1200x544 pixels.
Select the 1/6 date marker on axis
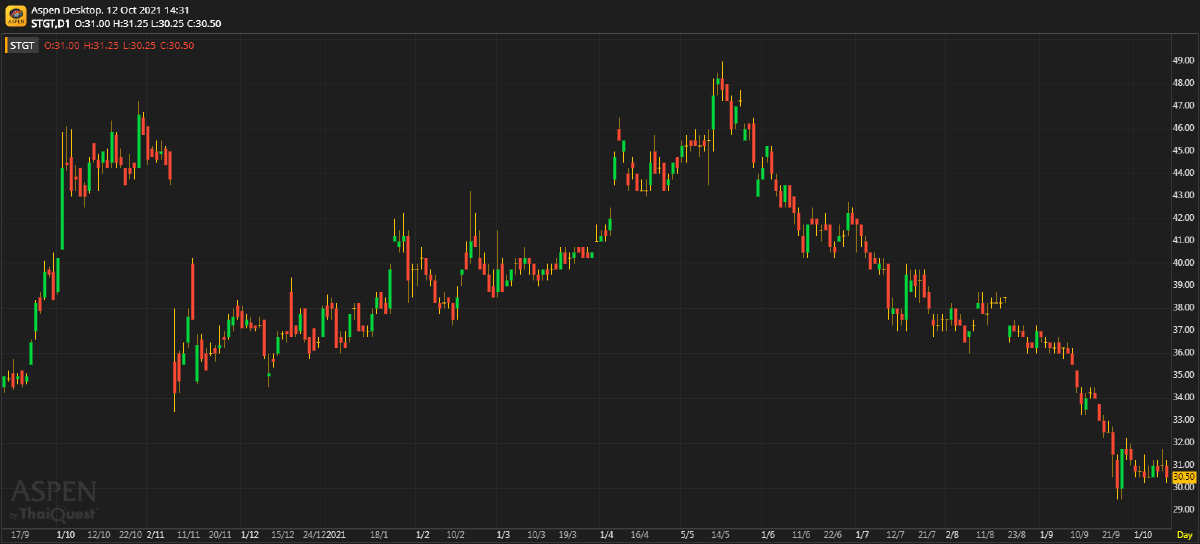[768, 535]
